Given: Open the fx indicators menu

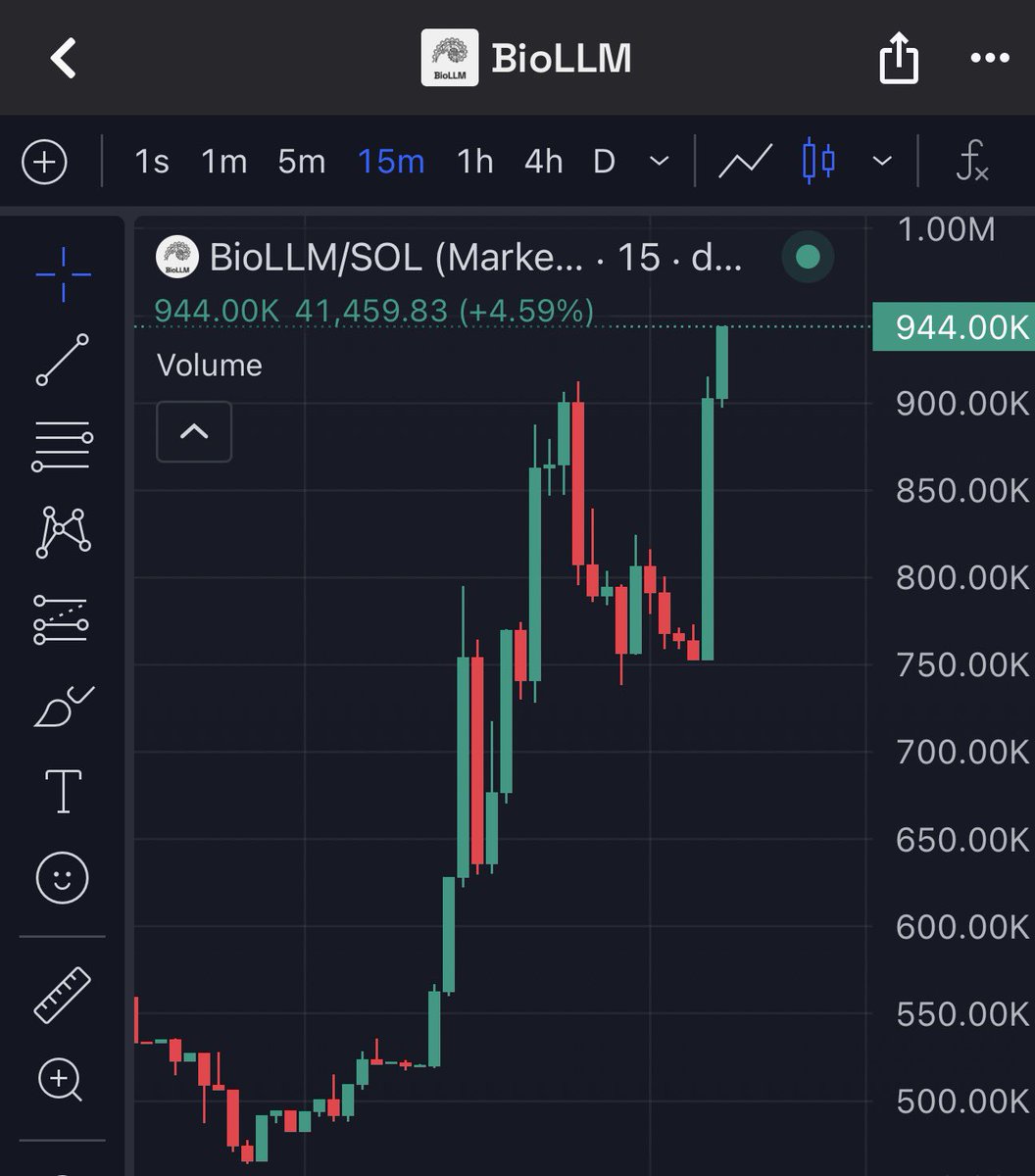Looking at the screenshot, I should (x=972, y=162).
